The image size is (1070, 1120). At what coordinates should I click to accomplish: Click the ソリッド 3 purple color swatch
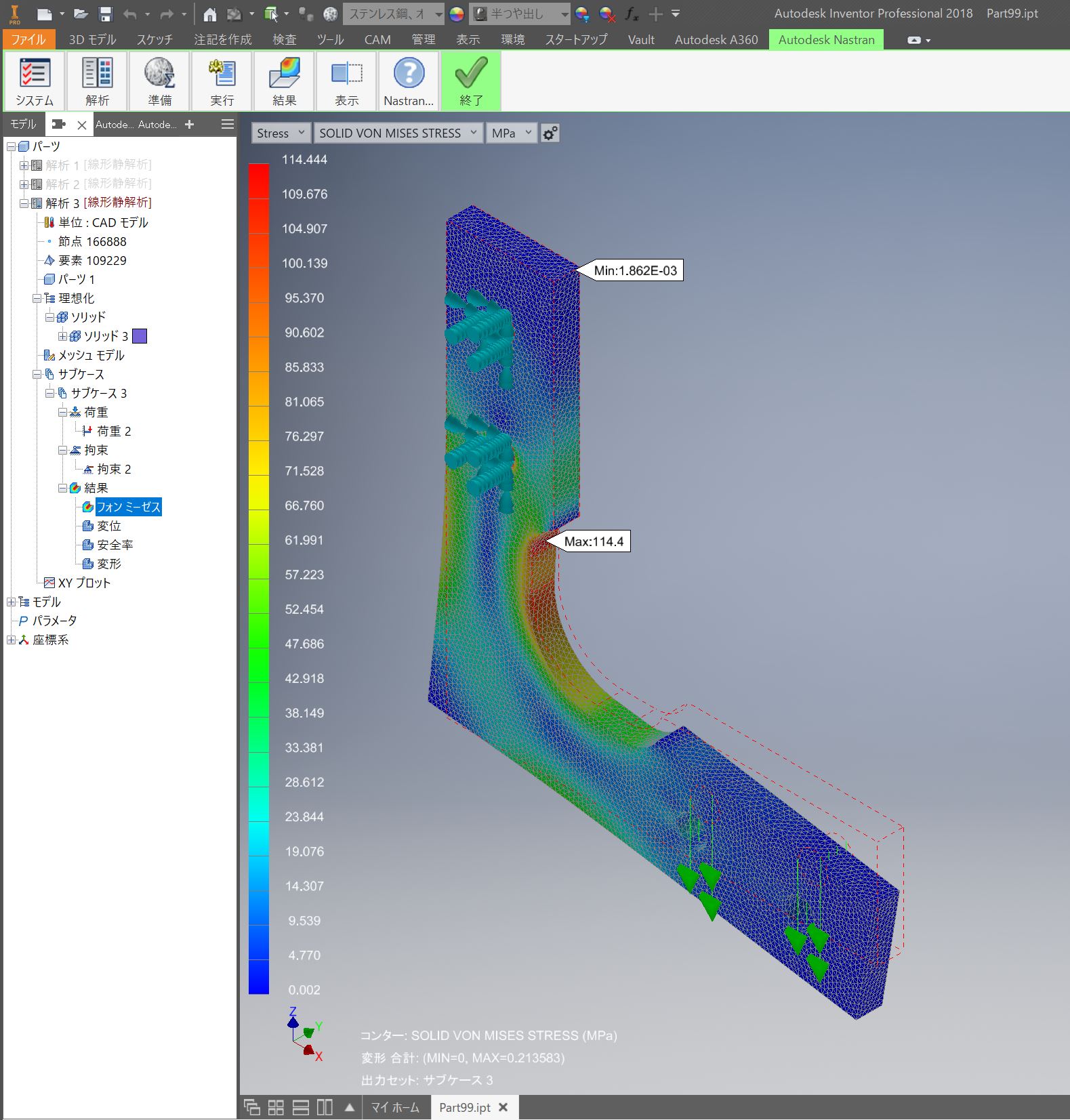(x=140, y=336)
